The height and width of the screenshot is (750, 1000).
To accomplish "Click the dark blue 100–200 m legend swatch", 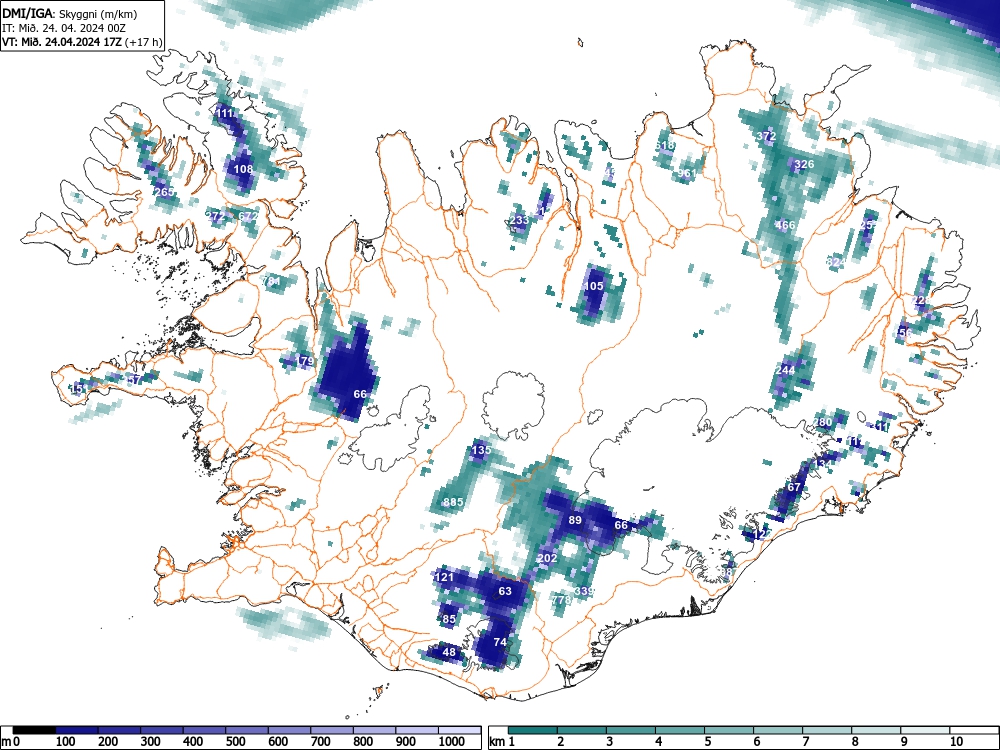I will click(x=77, y=730).
